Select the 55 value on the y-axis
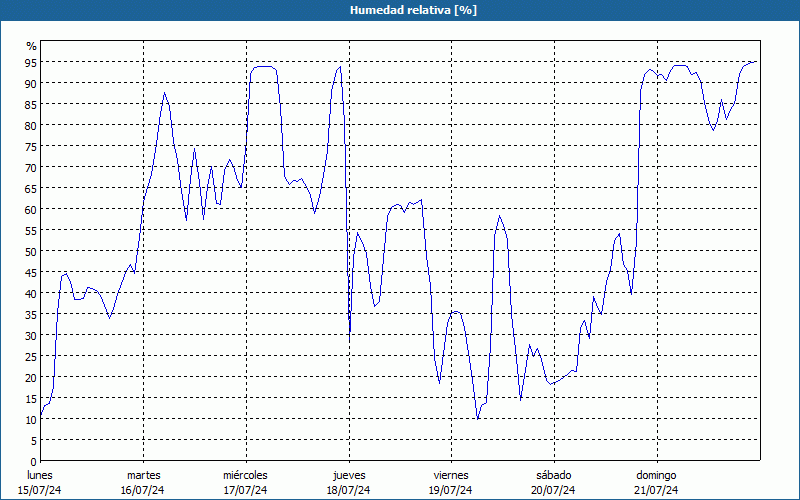The height and width of the screenshot is (500, 800). tap(31, 231)
